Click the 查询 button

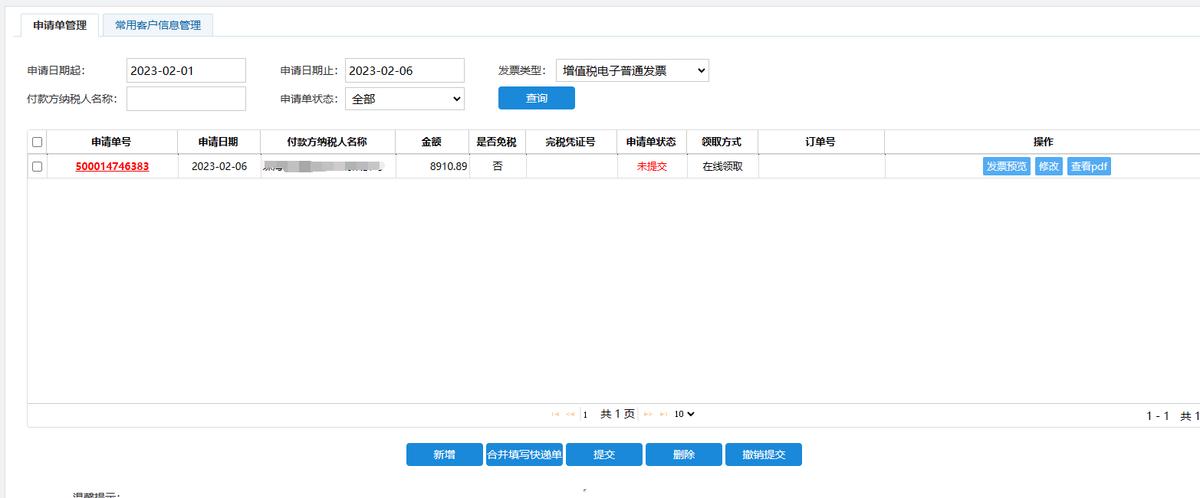pyautogui.click(x=537, y=98)
